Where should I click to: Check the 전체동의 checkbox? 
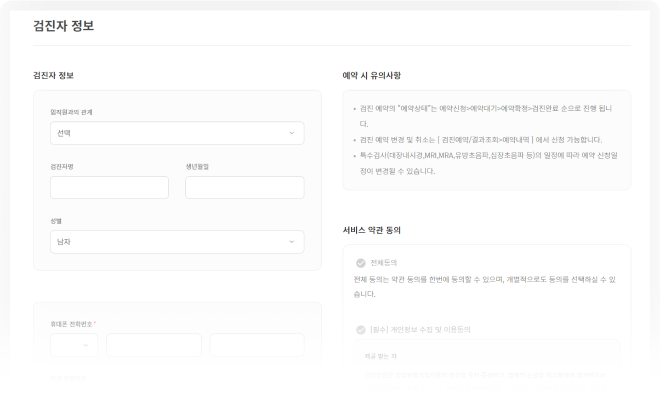tap(361, 263)
